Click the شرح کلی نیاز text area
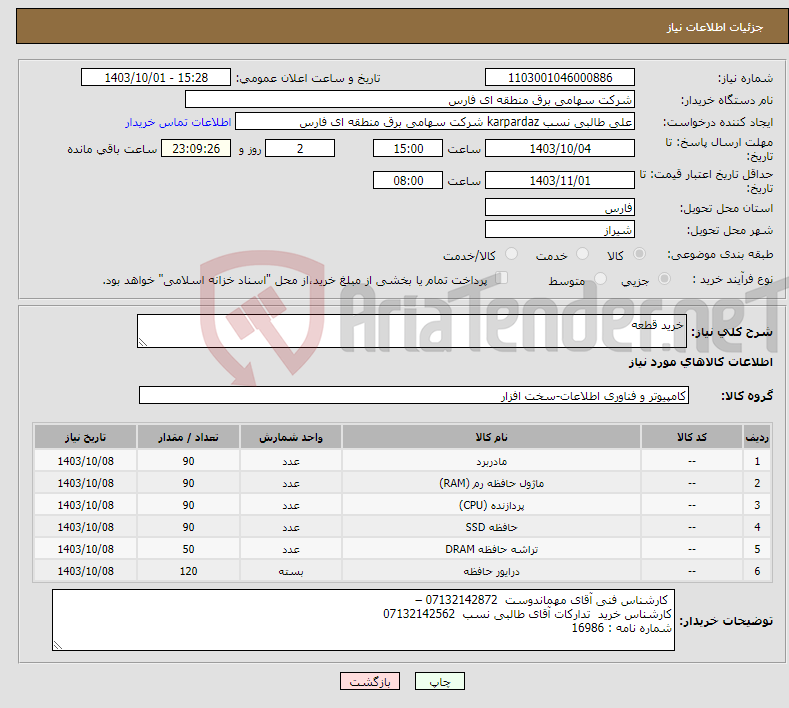 pyautogui.click(x=412, y=331)
